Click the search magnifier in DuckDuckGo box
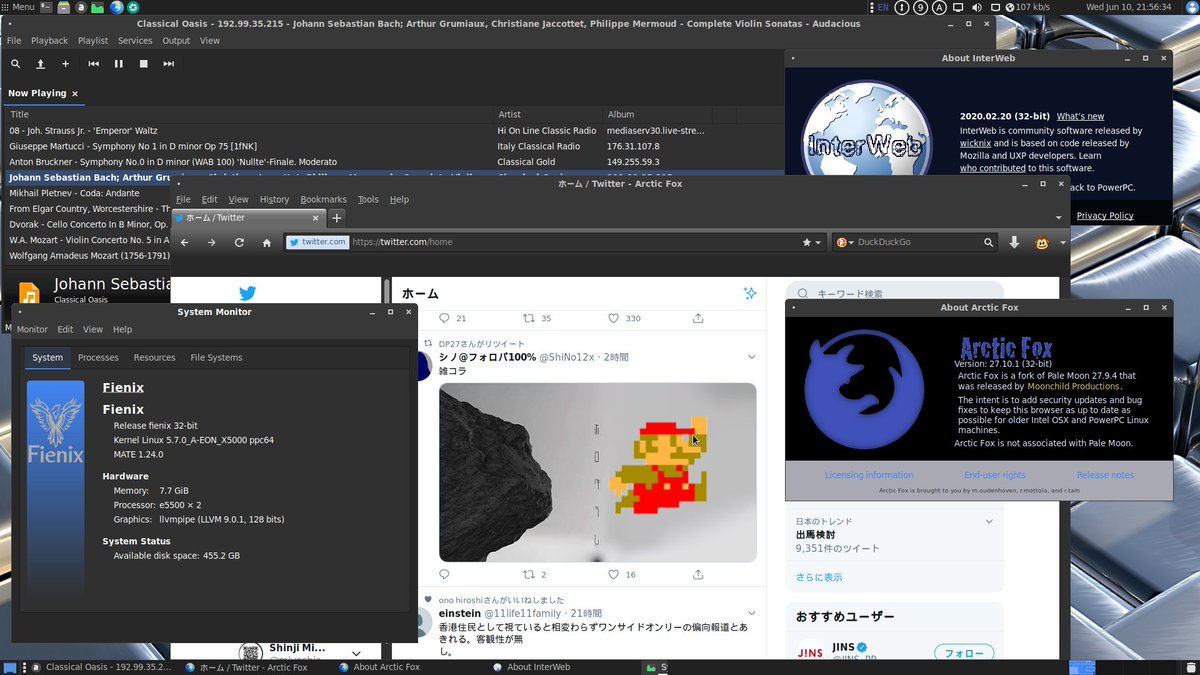This screenshot has width=1200, height=675. (989, 242)
